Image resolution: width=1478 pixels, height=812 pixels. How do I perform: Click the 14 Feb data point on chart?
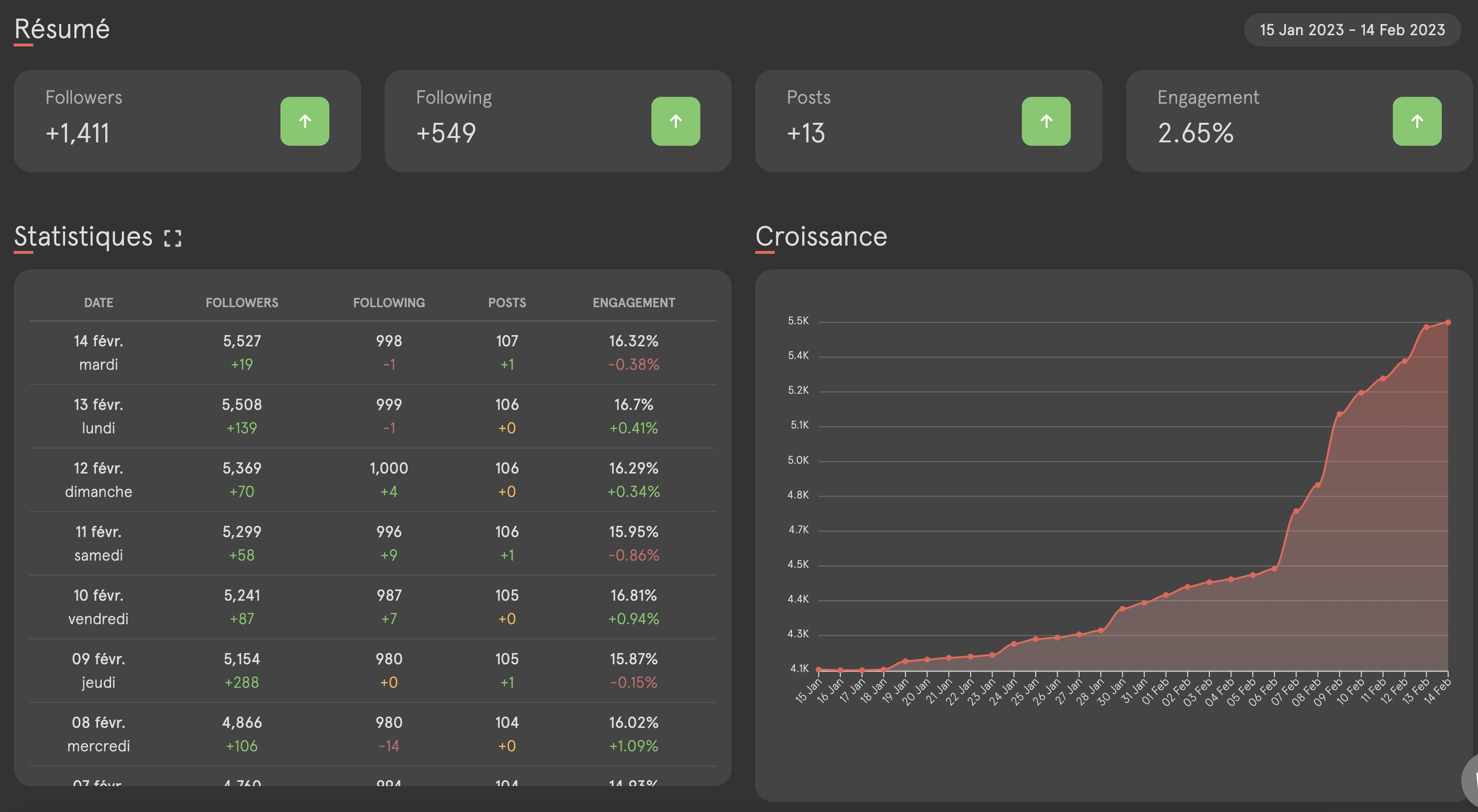click(1448, 322)
